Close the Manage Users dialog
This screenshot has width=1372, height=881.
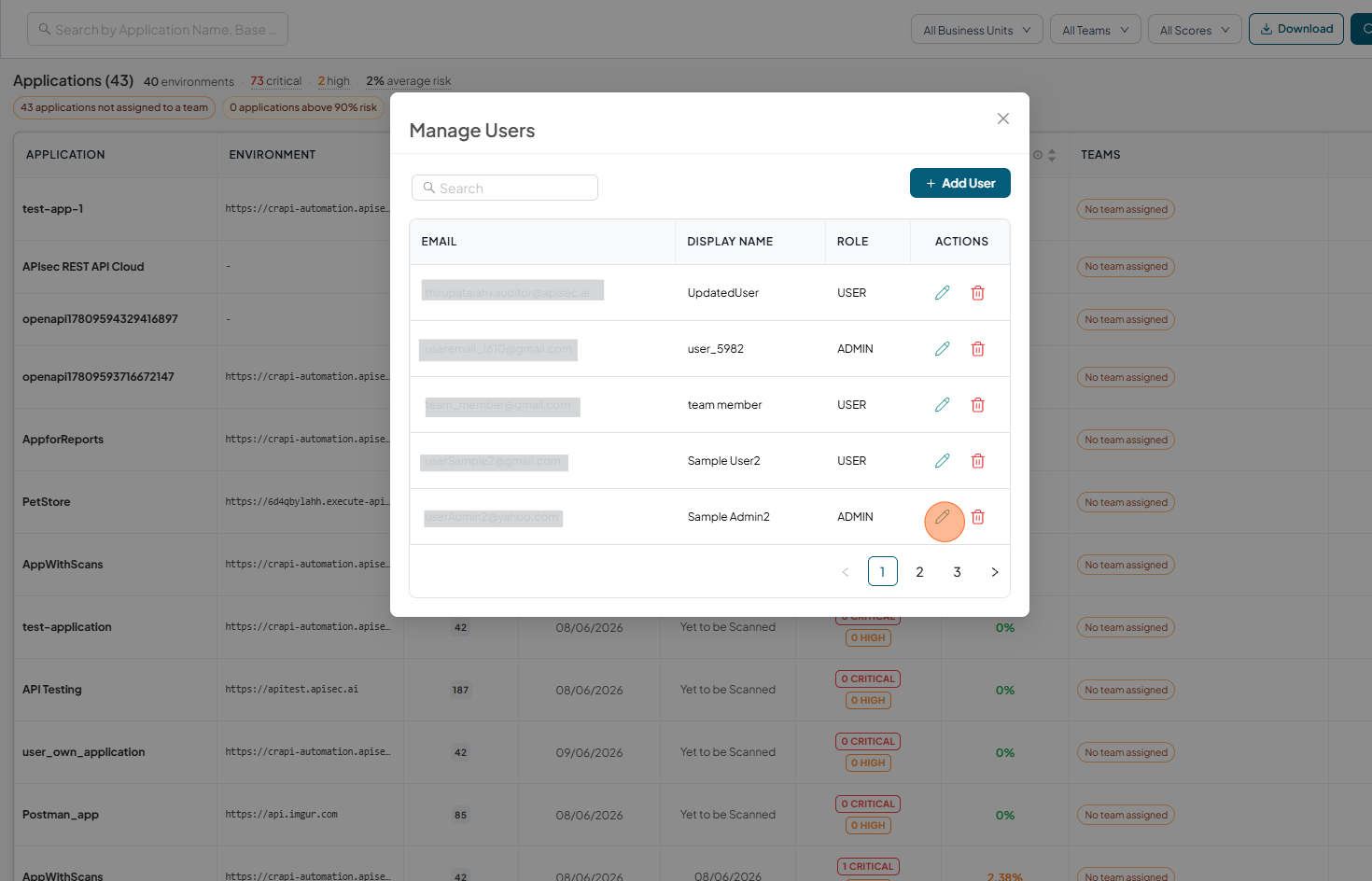(1003, 119)
